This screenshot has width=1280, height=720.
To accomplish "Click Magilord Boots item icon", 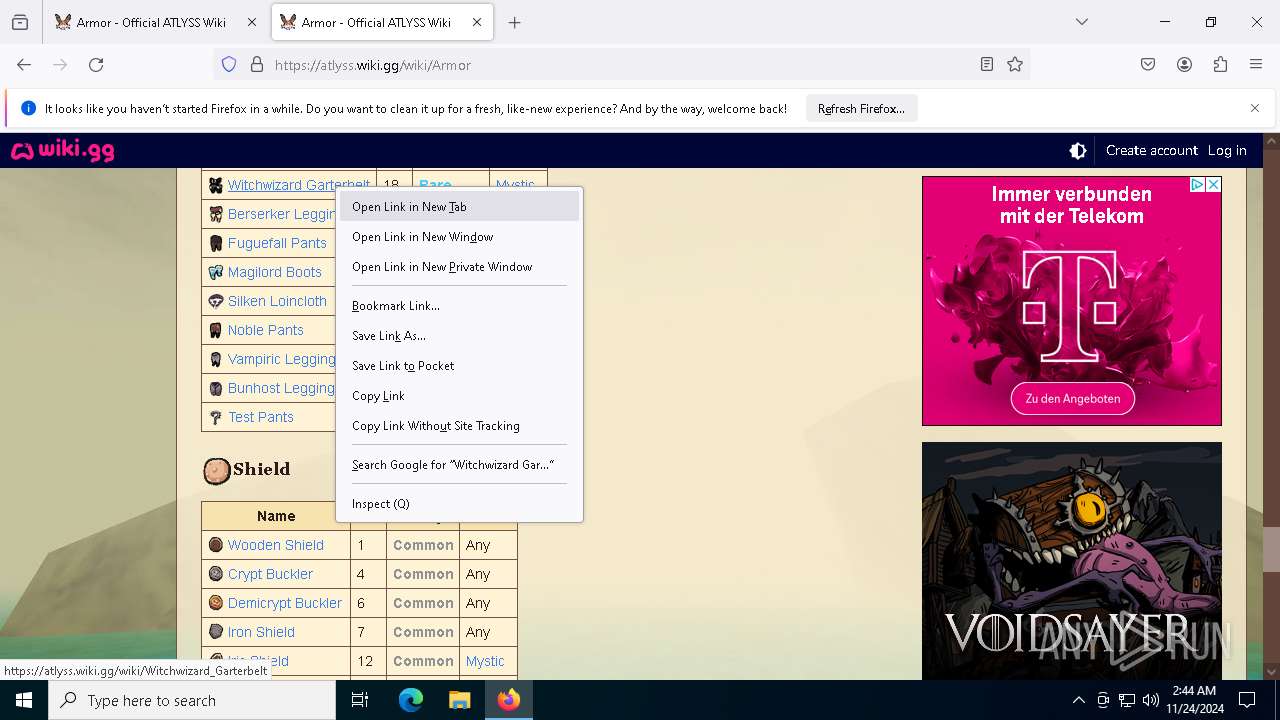I will point(215,272).
